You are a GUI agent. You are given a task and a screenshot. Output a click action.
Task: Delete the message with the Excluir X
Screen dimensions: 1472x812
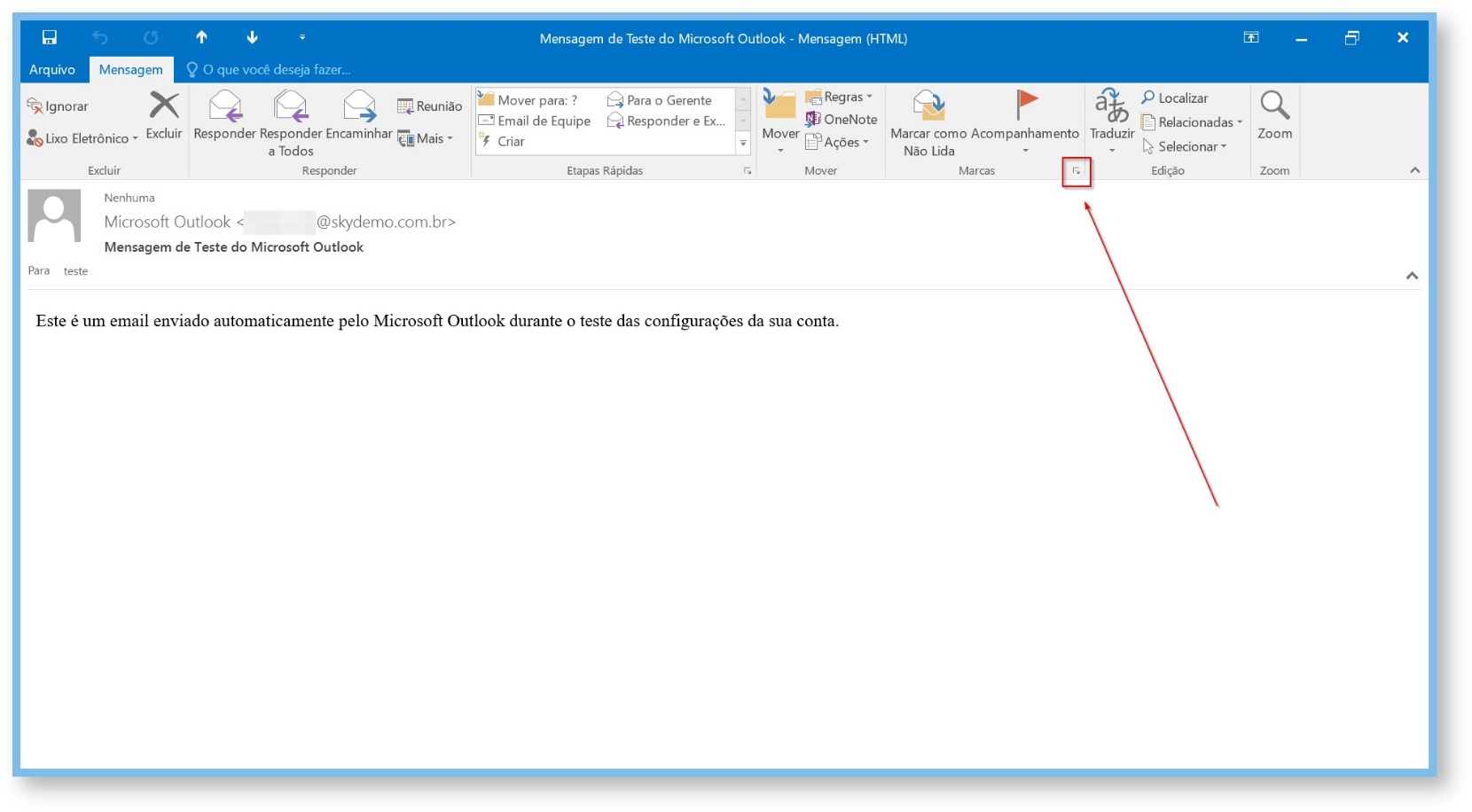164,115
